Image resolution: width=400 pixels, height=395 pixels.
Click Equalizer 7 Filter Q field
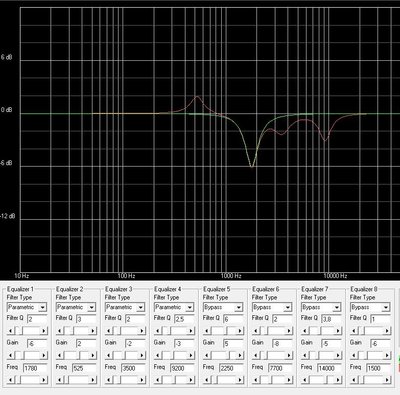pyautogui.click(x=331, y=319)
